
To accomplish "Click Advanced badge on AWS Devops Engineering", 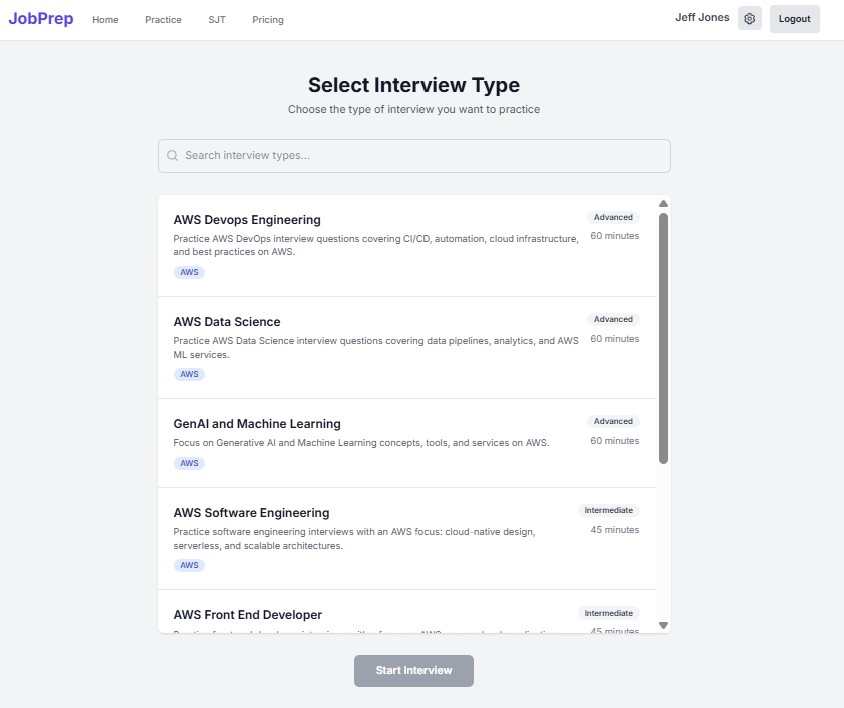I will pos(613,217).
